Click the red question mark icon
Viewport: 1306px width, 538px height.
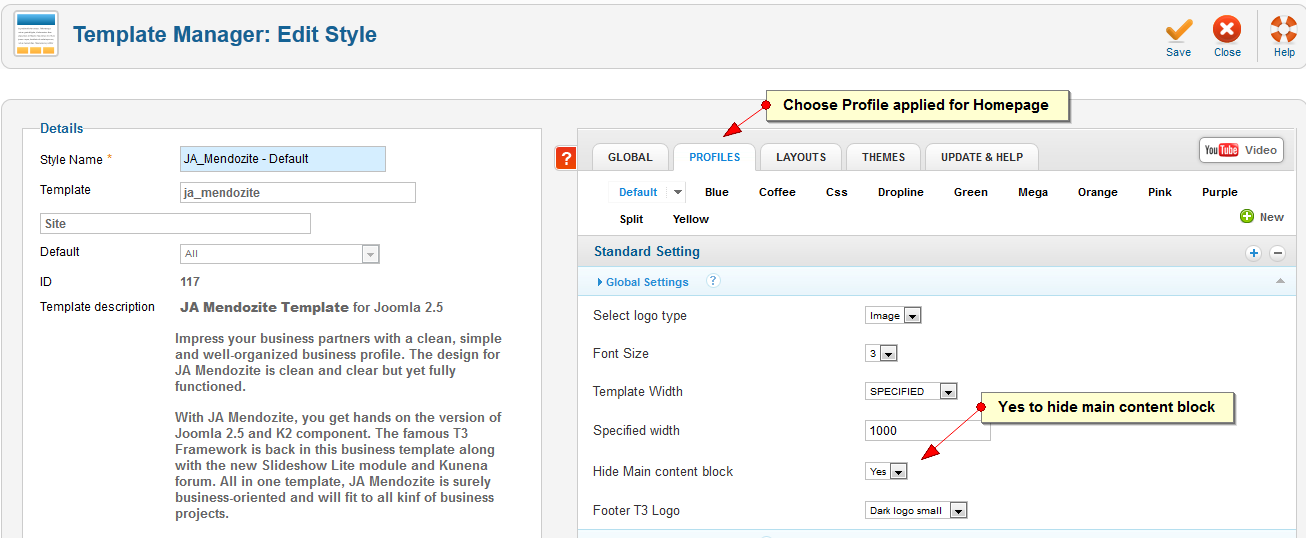tap(566, 158)
